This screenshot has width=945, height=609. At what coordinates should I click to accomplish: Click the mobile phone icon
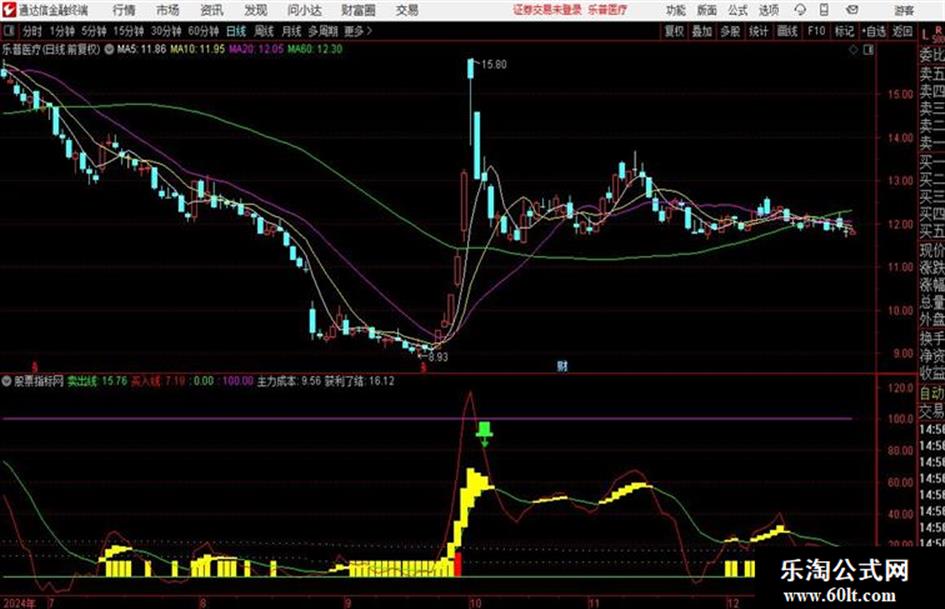pos(824,10)
